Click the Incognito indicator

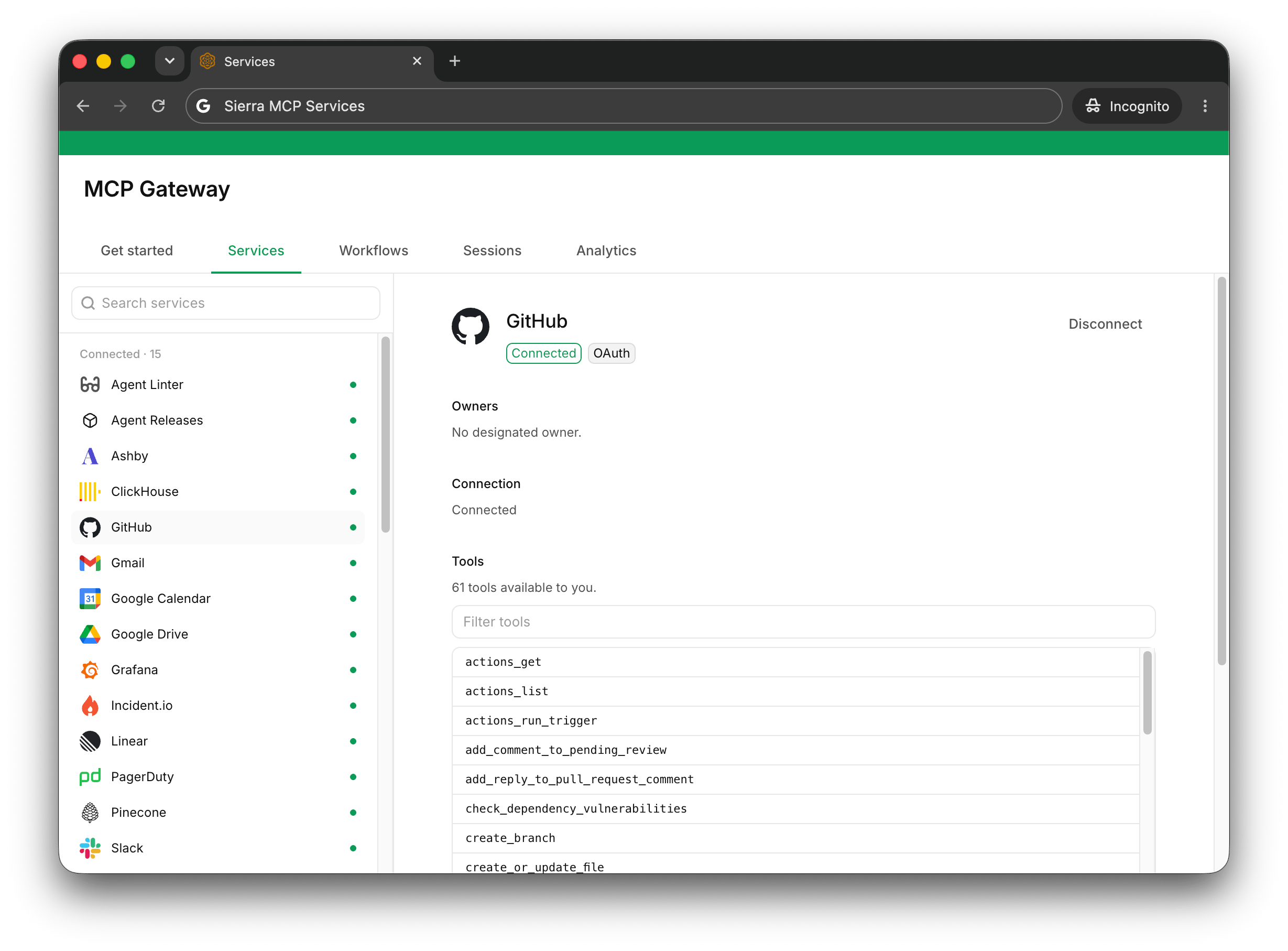click(x=1127, y=106)
